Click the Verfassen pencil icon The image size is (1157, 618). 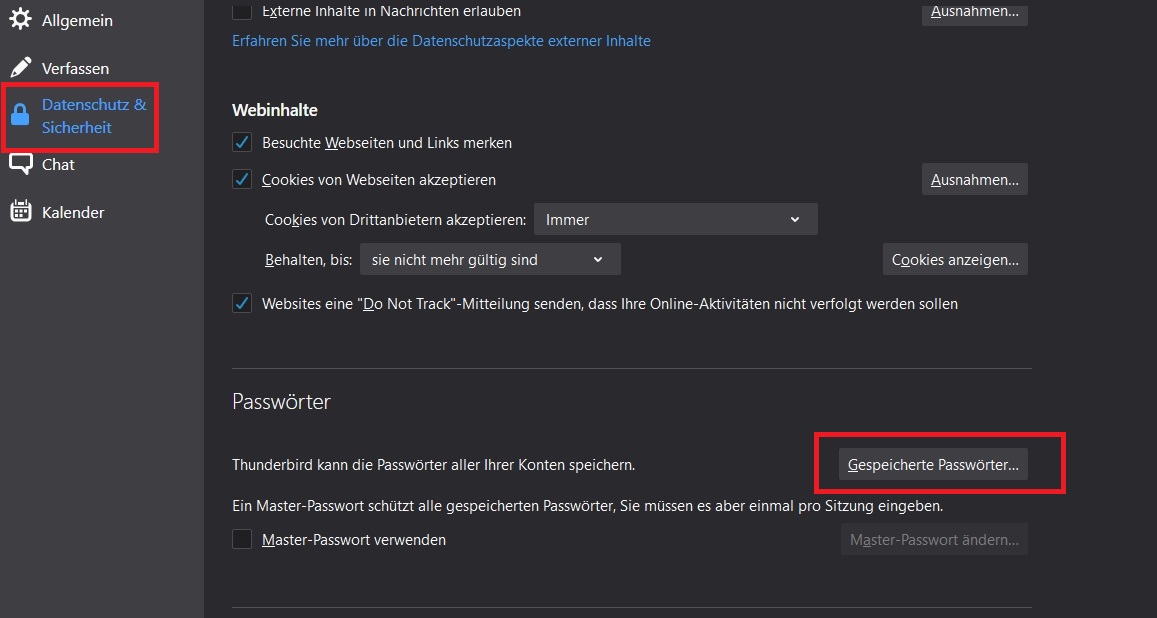pos(20,68)
